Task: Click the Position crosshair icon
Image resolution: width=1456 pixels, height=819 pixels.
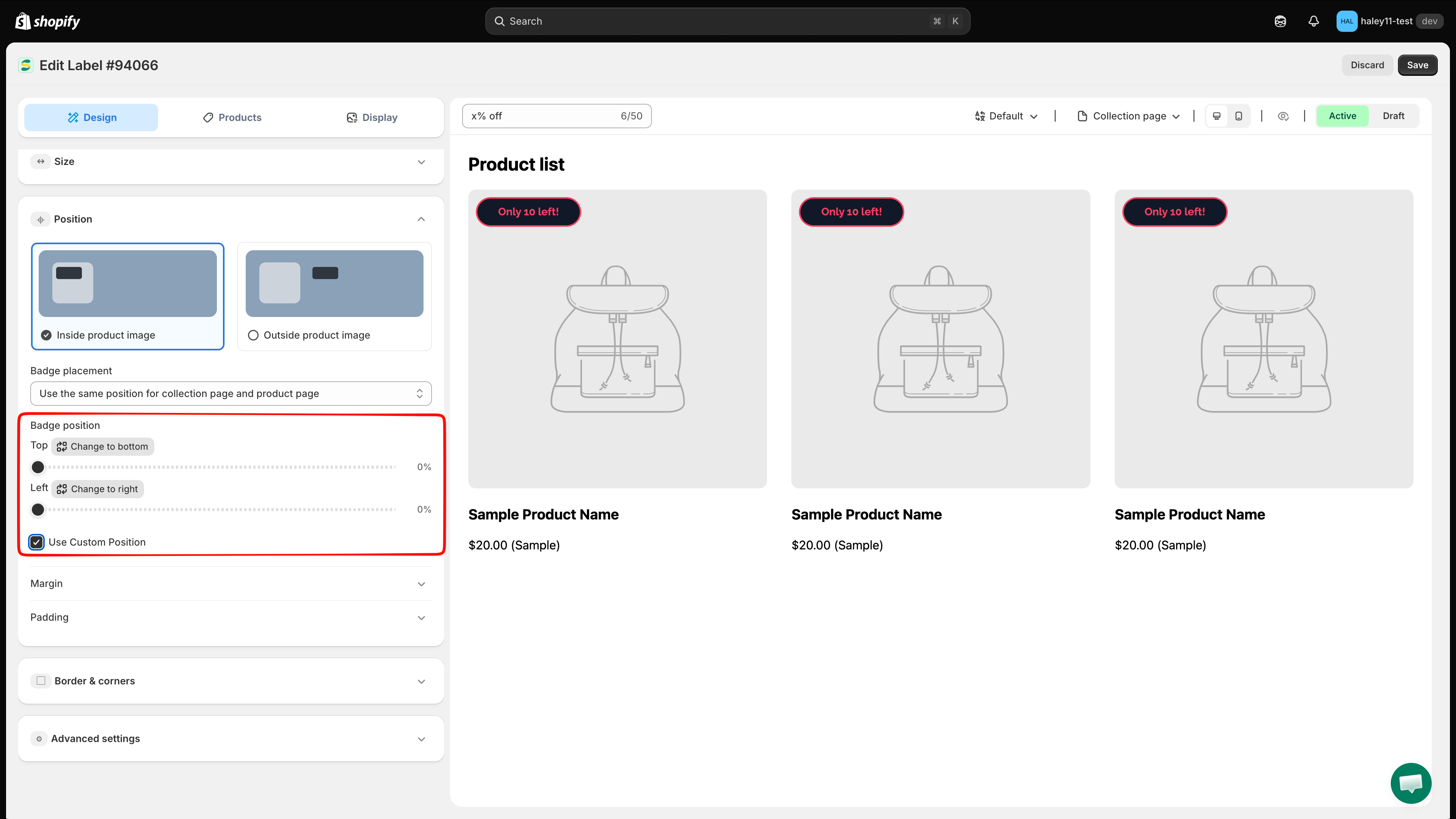Action: (41, 219)
